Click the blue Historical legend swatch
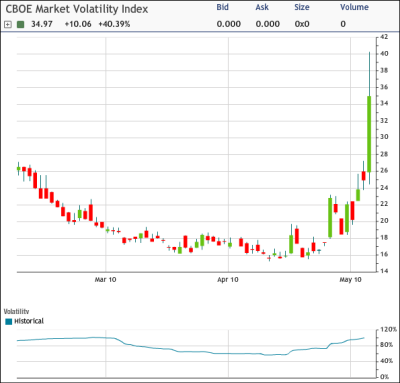The width and height of the screenshot is (400, 383). pos(9,321)
